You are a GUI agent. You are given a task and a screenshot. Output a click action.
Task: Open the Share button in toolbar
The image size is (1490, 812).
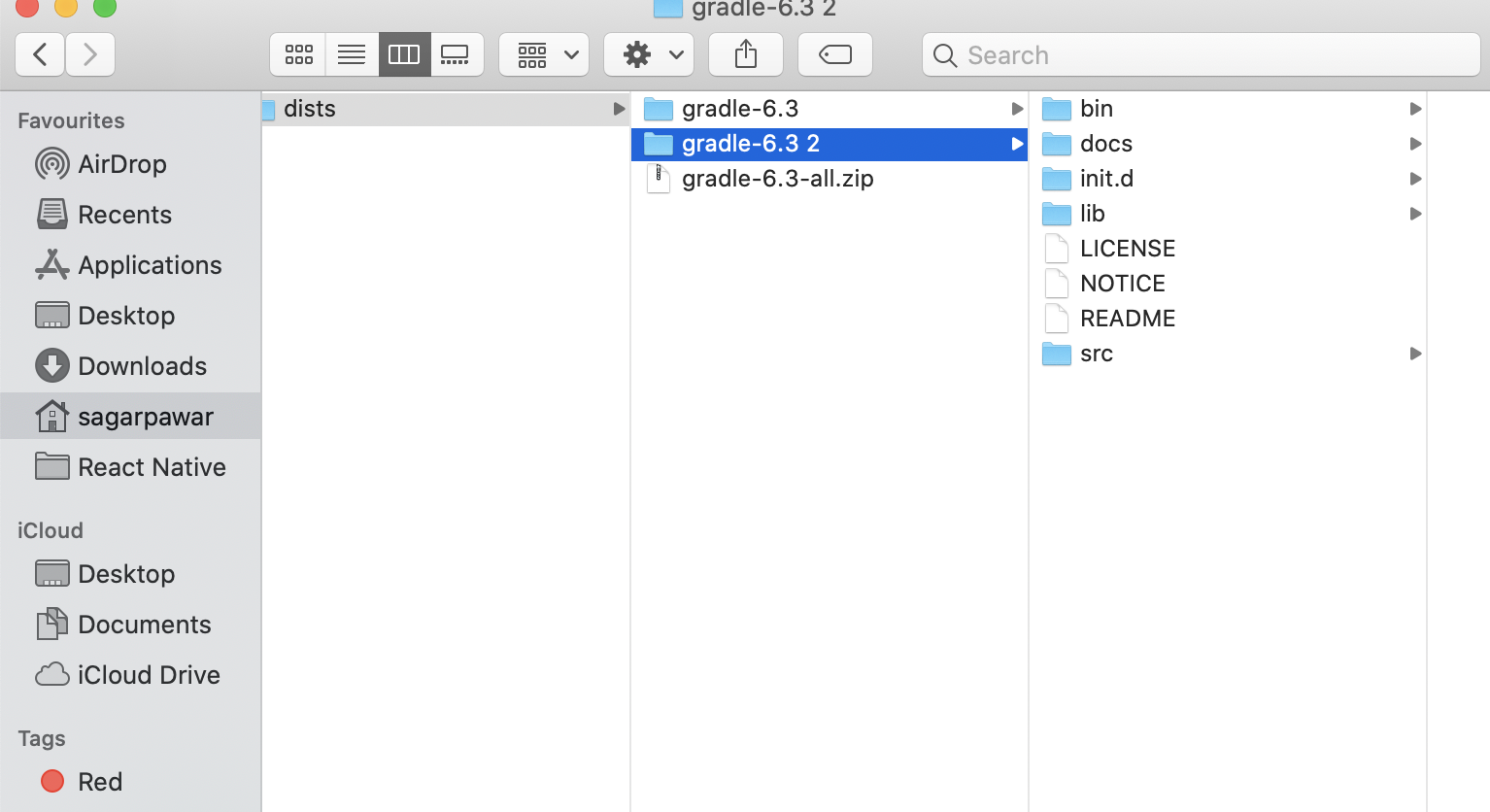pyautogui.click(x=745, y=54)
